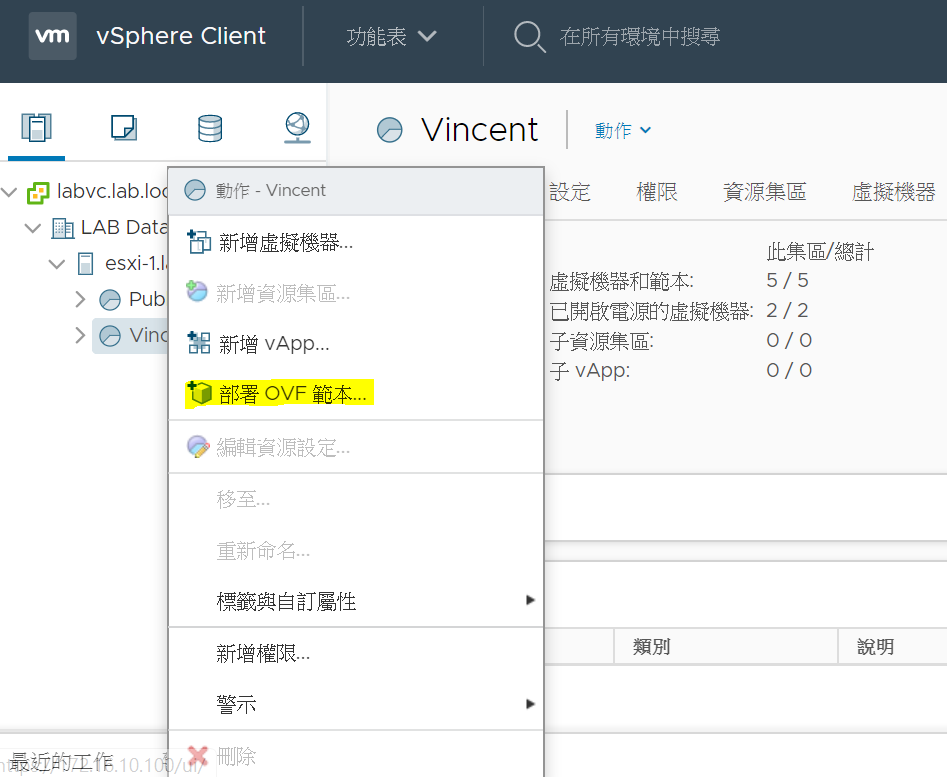Image resolution: width=947 pixels, height=777 pixels.
Task: Switch to VMs and Templates view icon
Action: pyautogui.click(x=124, y=128)
